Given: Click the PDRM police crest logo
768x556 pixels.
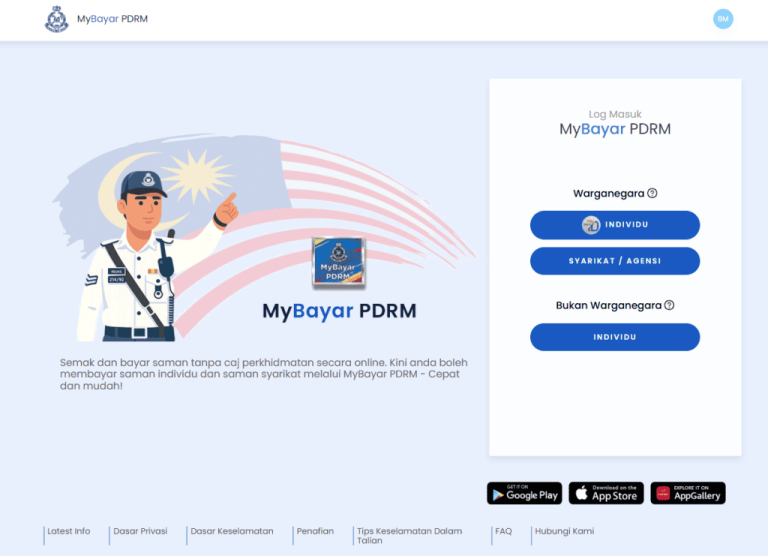Looking at the screenshot, I should (57, 19).
